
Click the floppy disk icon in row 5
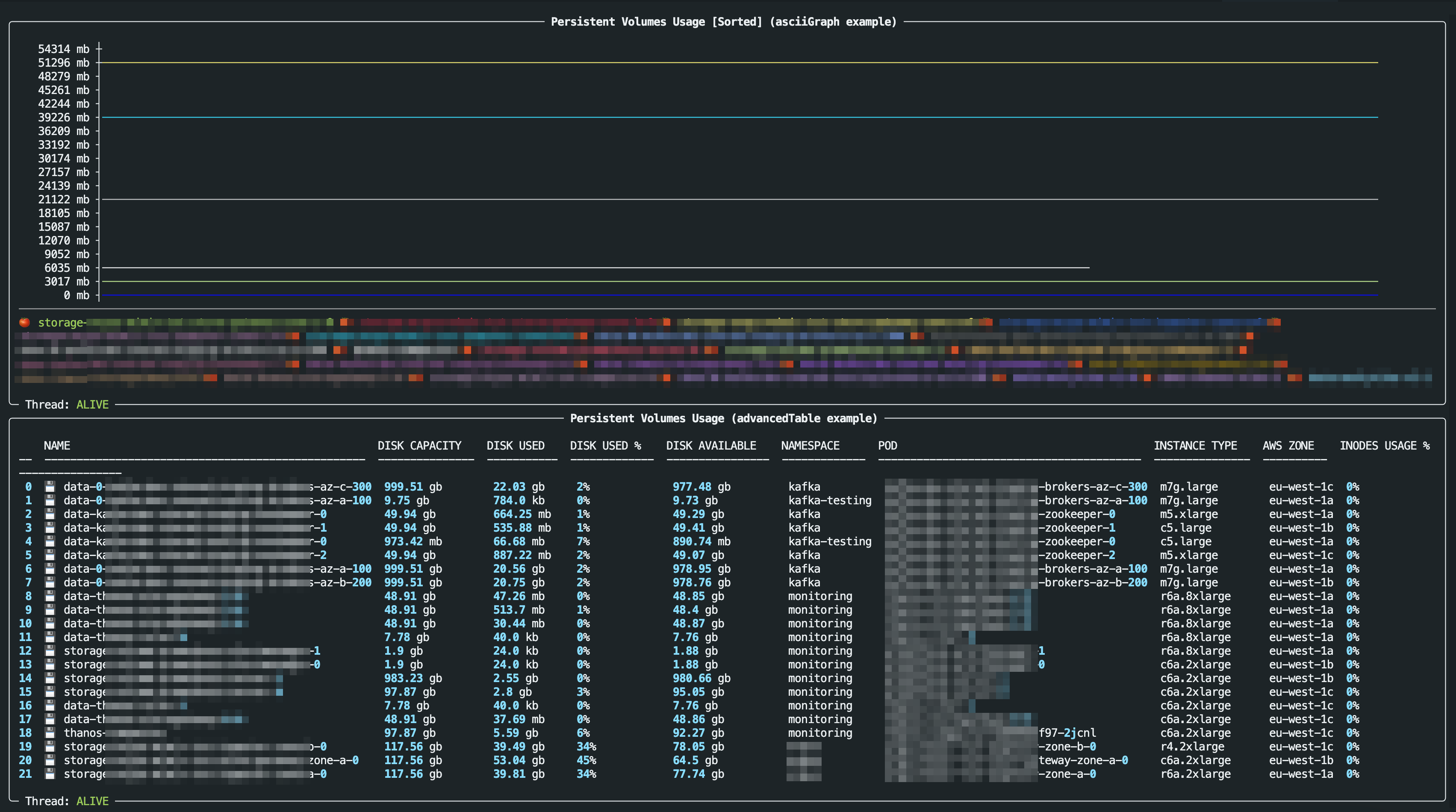[50, 555]
